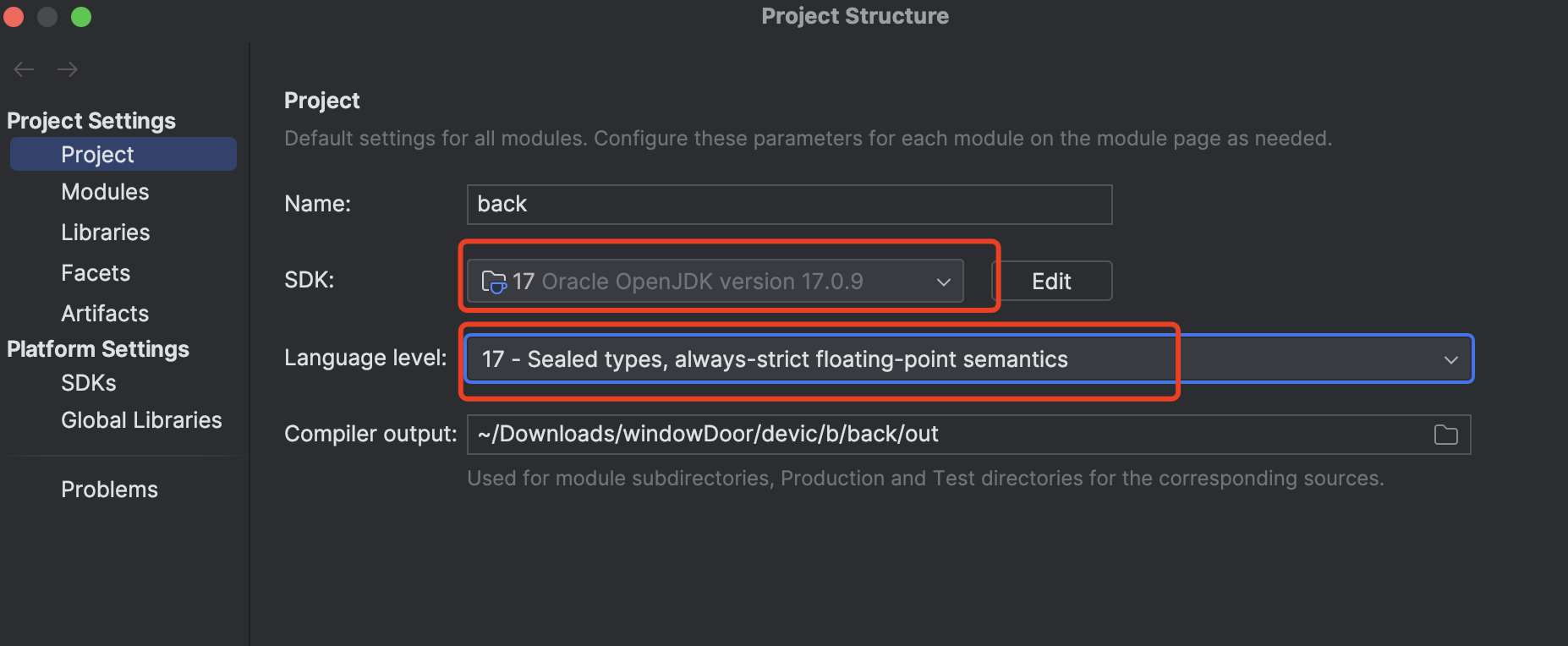
Task: Expand the Language level dropdown chevron
Action: click(1451, 359)
